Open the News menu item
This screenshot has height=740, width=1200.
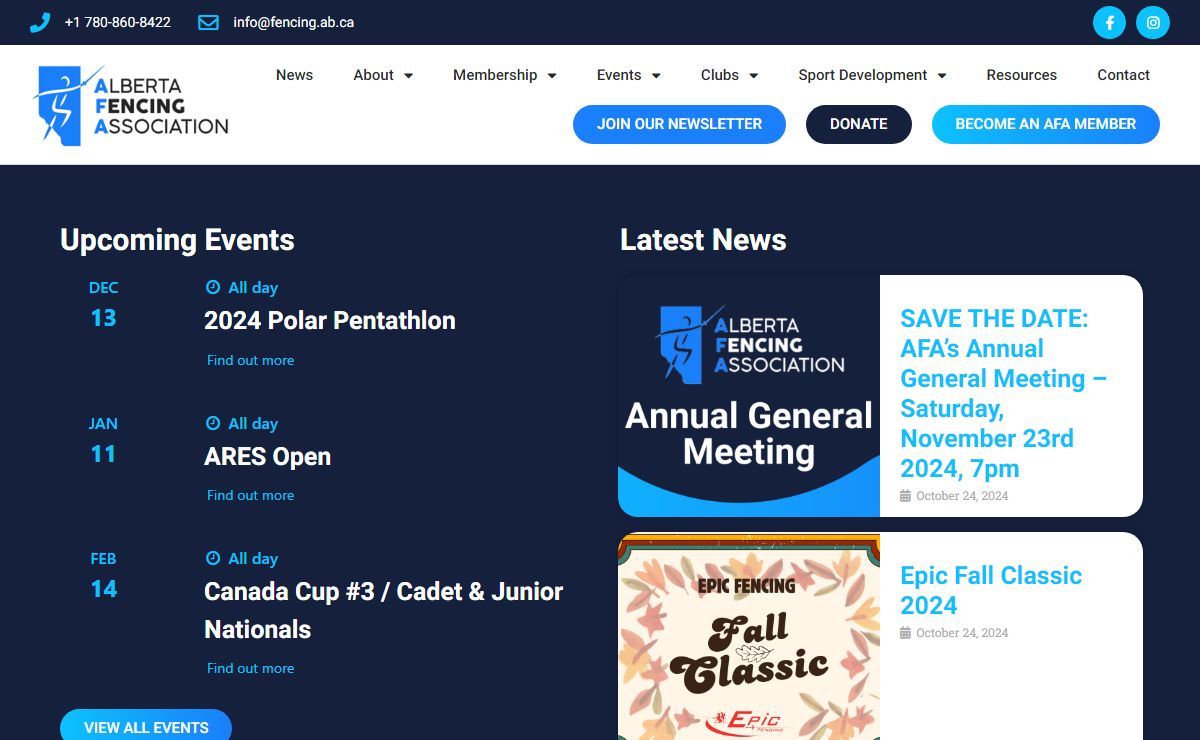(x=294, y=75)
